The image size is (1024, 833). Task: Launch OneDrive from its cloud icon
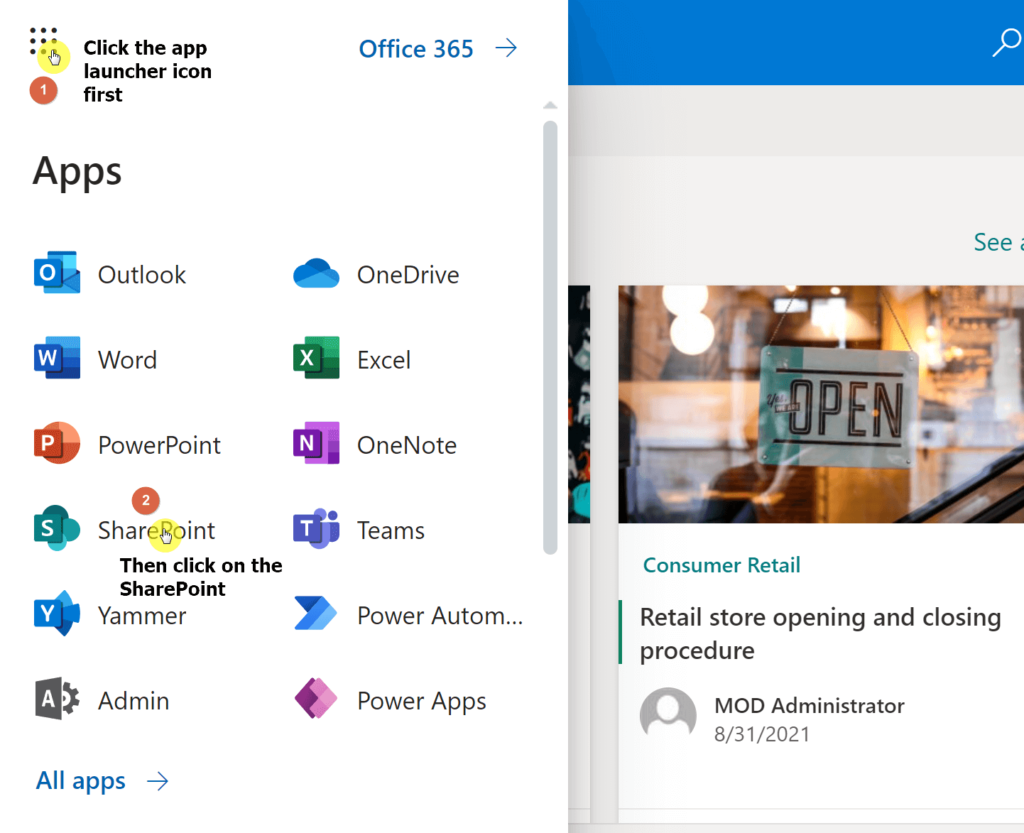[x=316, y=274]
